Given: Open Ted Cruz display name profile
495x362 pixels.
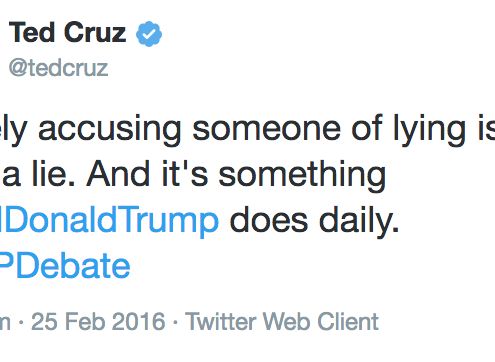Looking at the screenshot, I should coord(67,32).
